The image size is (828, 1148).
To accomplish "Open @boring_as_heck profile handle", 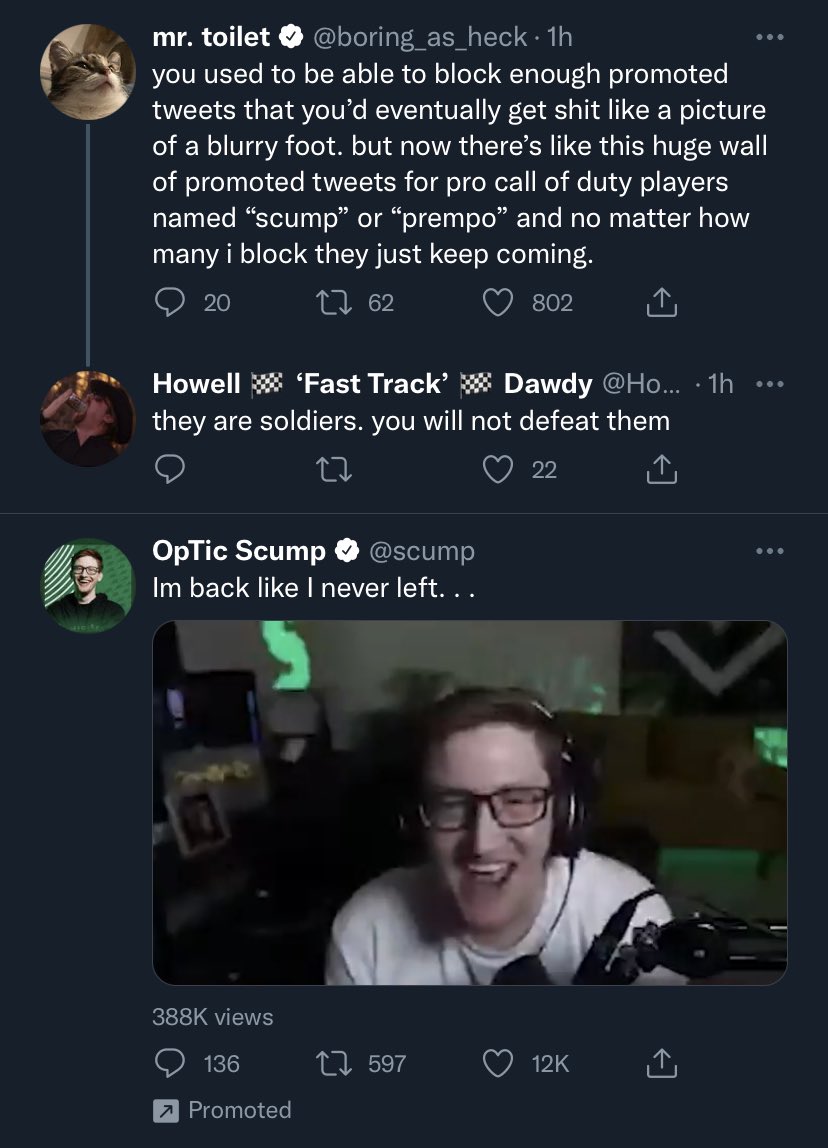I will tap(420, 37).
